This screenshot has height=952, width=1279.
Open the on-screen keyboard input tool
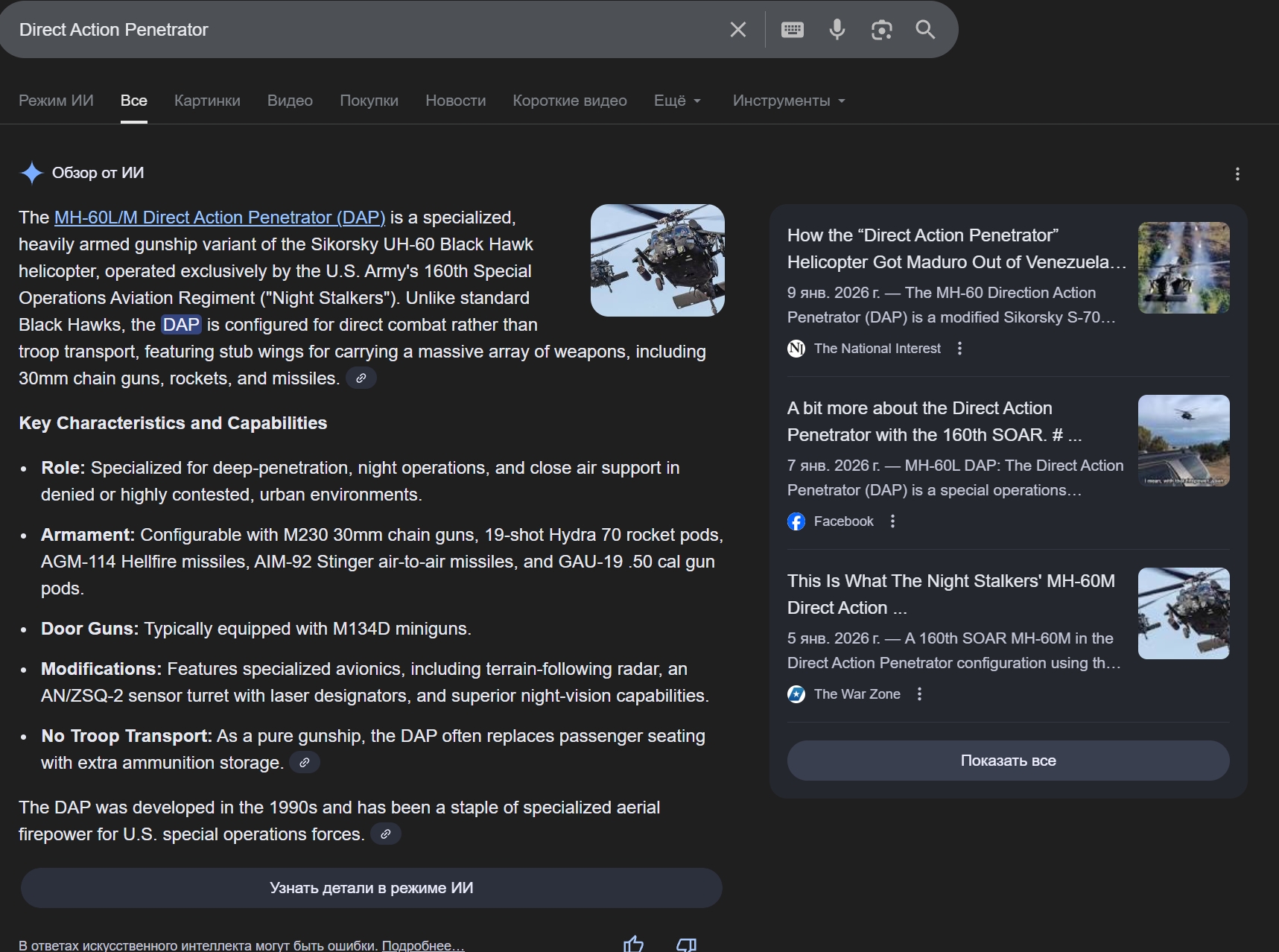[x=792, y=30]
